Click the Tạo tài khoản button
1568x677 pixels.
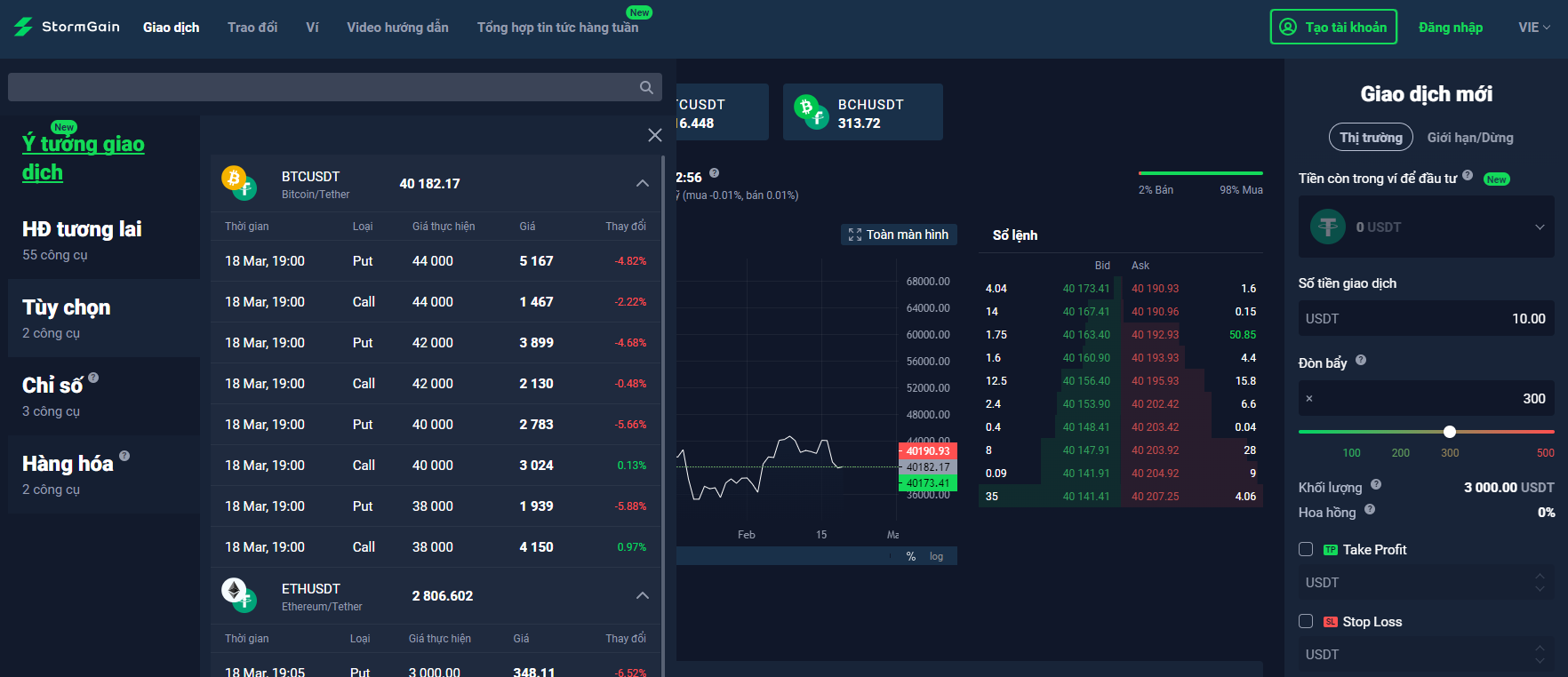(1333, 27)
